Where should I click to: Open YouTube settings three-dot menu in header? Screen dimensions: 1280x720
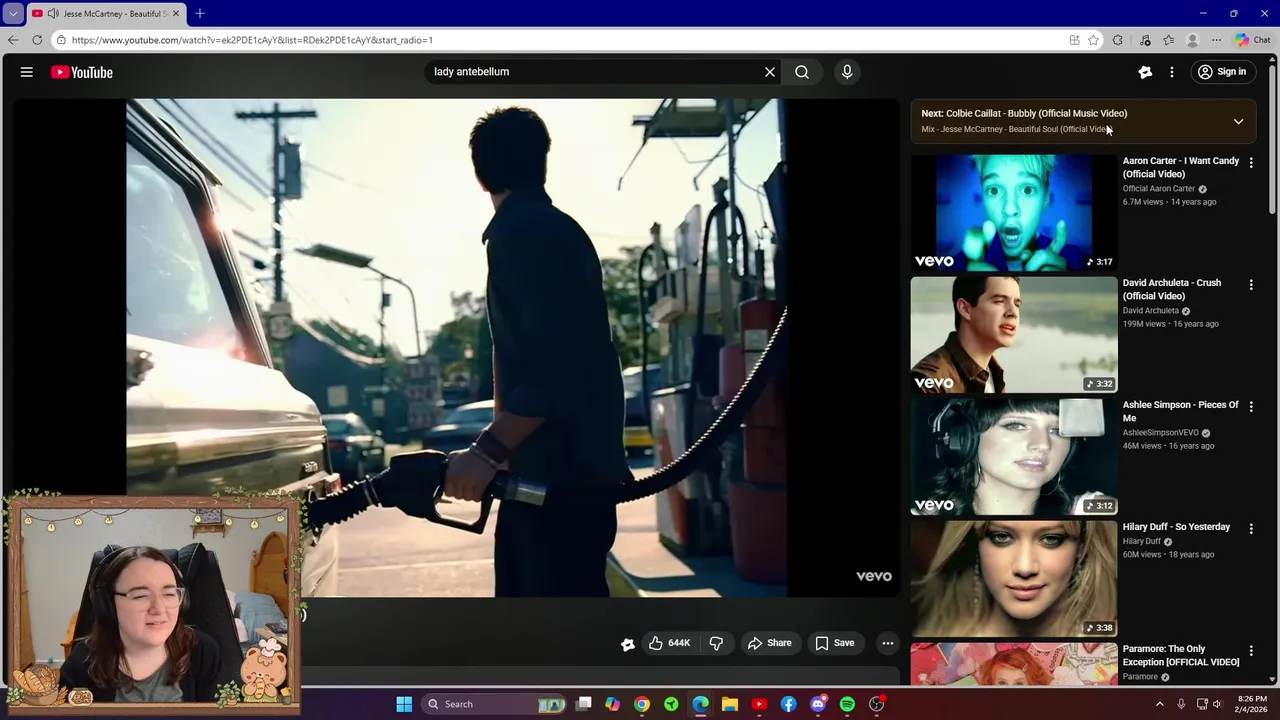[x=1172, y=72]
